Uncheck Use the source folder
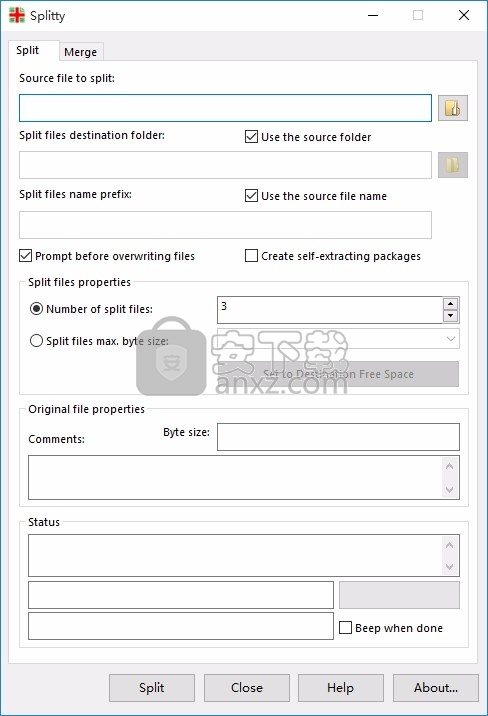This screenshot has height=716, width=488. point(252,137)
